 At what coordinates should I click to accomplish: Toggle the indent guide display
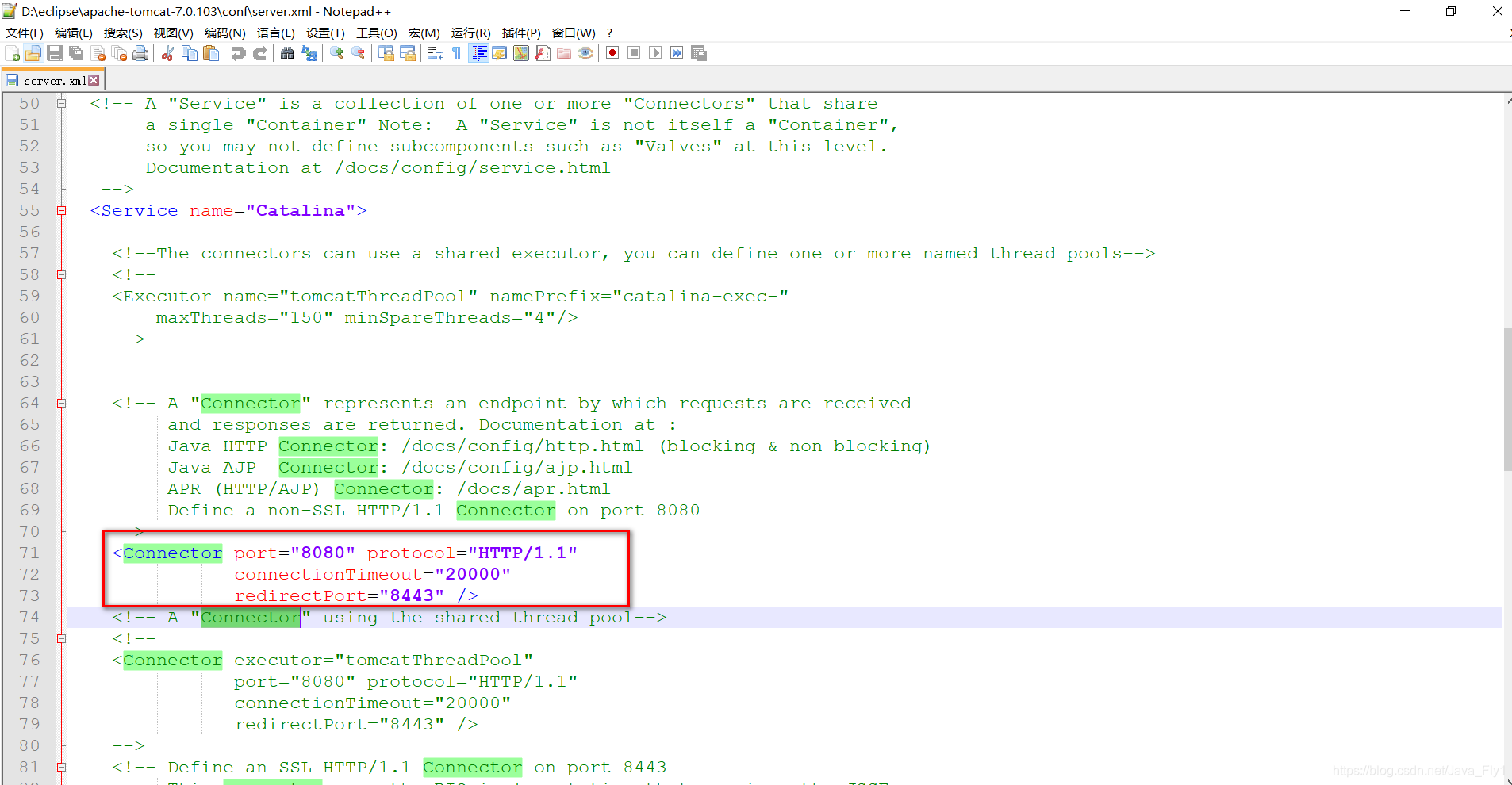pos(478,53)
